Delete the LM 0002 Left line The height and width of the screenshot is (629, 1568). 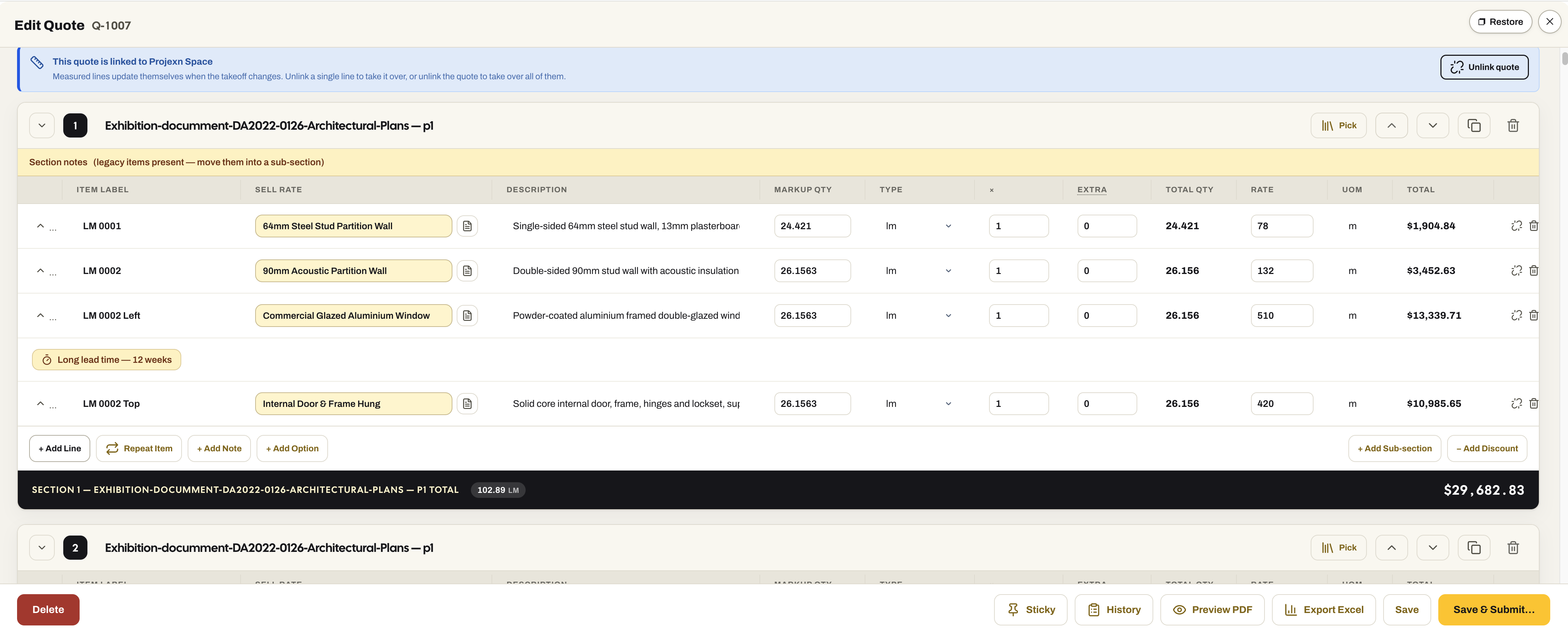point(1533,316)
